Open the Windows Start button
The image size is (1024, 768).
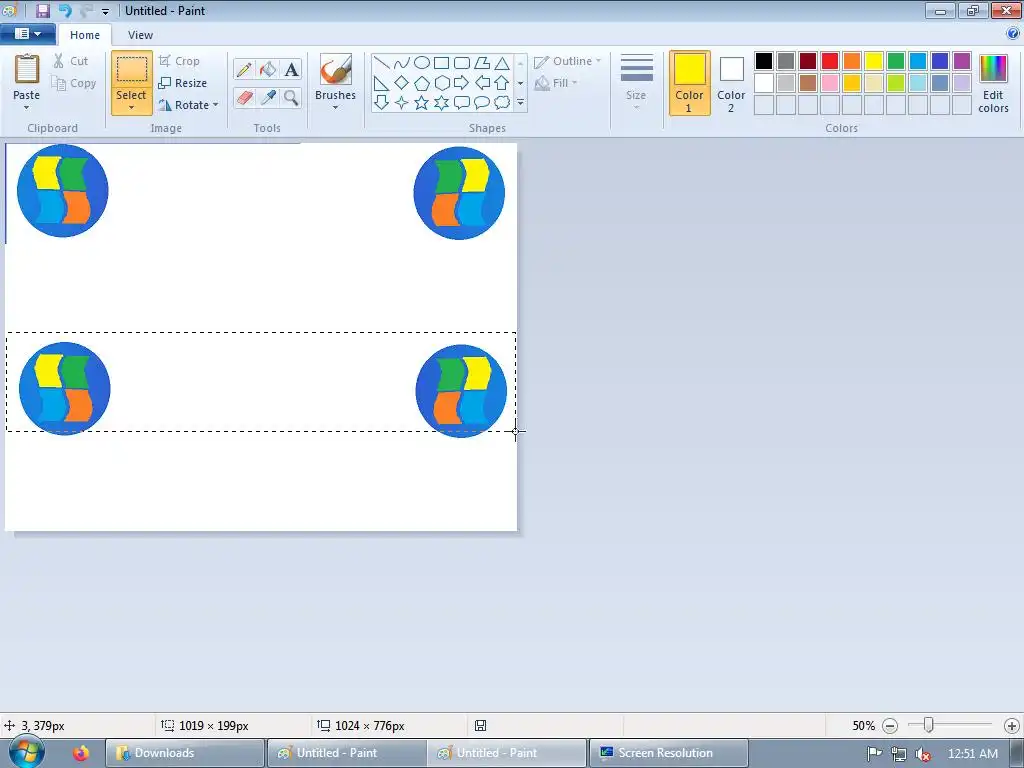tap(27, 752)
